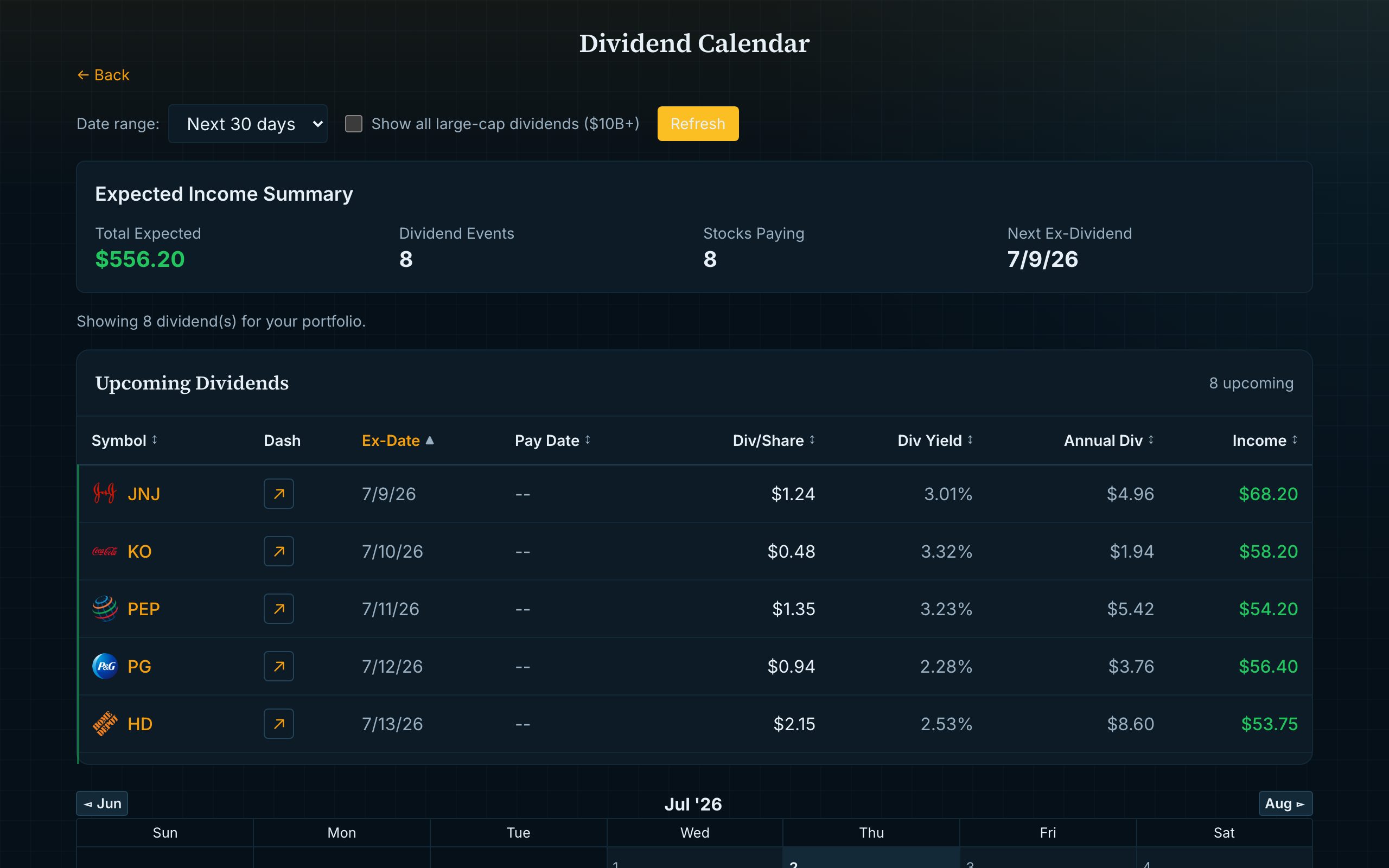This screenshot has height=868, width=1389.
Task: Click KO income value $58.20
Action: (x=1268, y=551)
